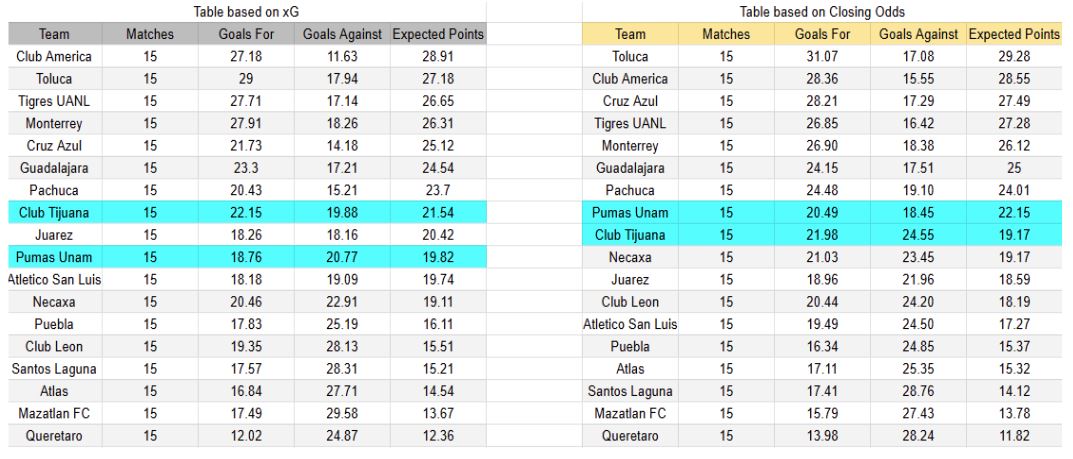Select Atletico San Luis cell in xG table

click(57, 277)
